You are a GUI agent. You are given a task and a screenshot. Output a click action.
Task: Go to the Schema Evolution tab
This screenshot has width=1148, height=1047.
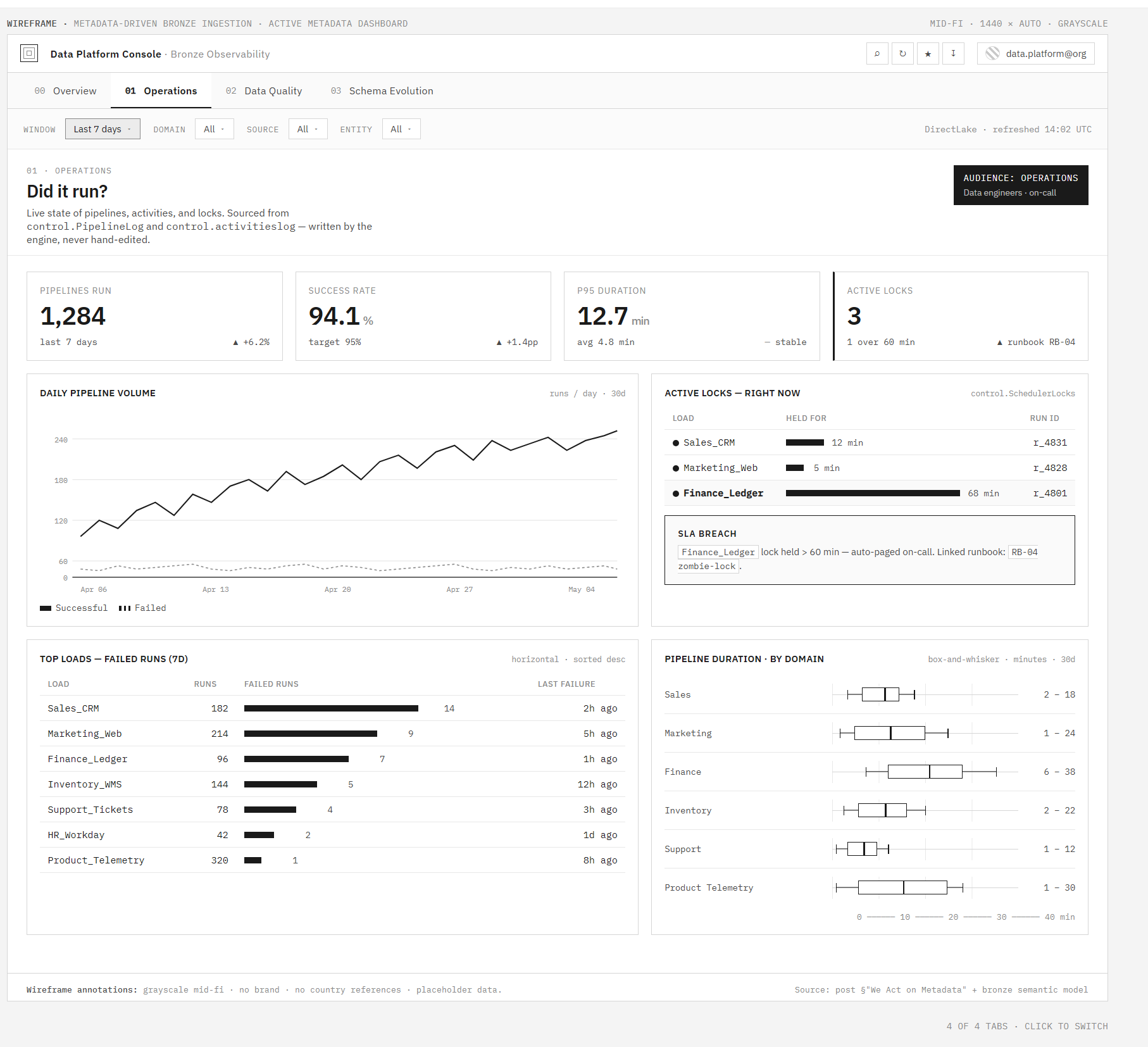[x=382, y=91]
